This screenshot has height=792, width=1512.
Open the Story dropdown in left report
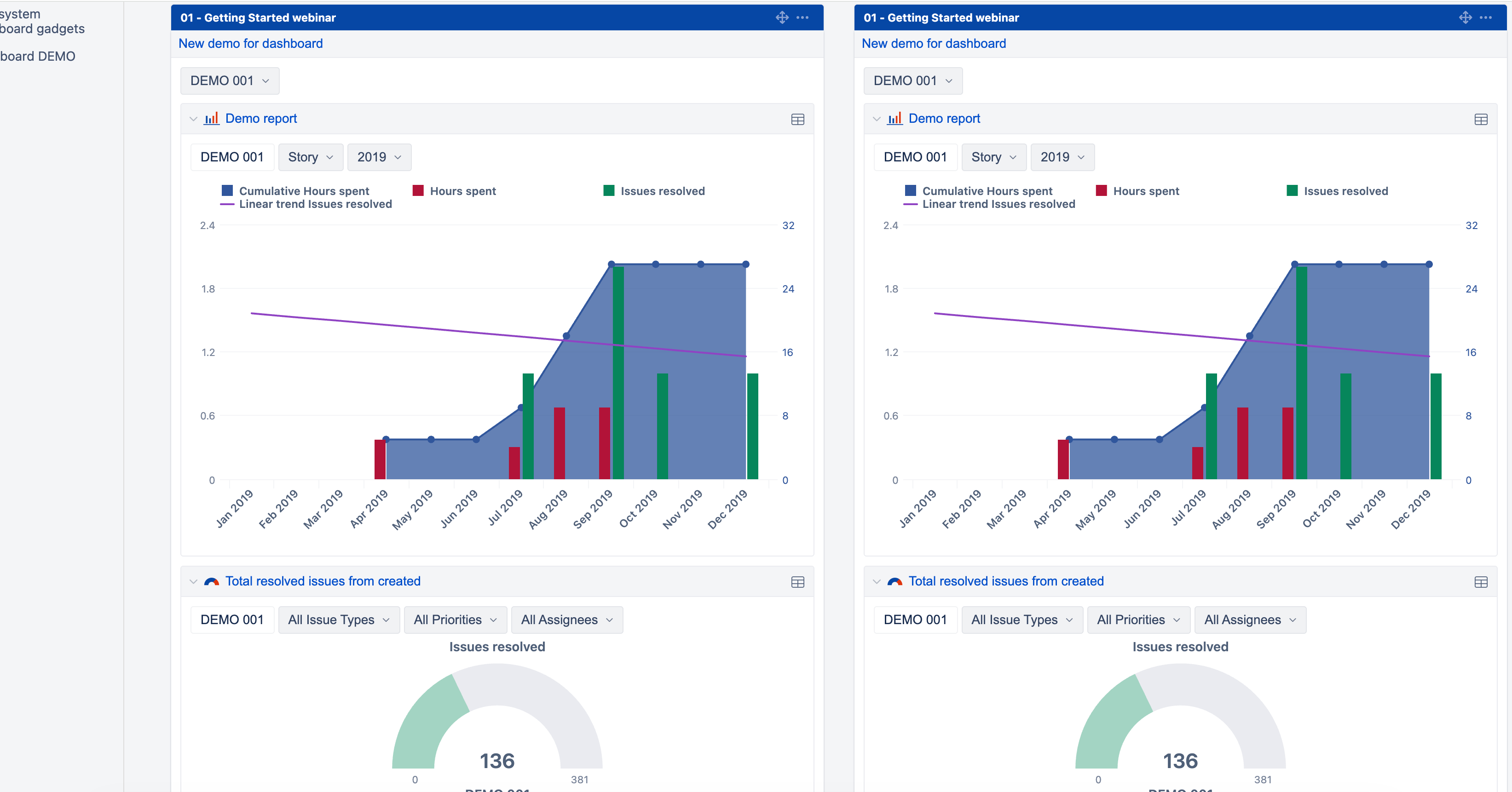[x=311, y=157]
